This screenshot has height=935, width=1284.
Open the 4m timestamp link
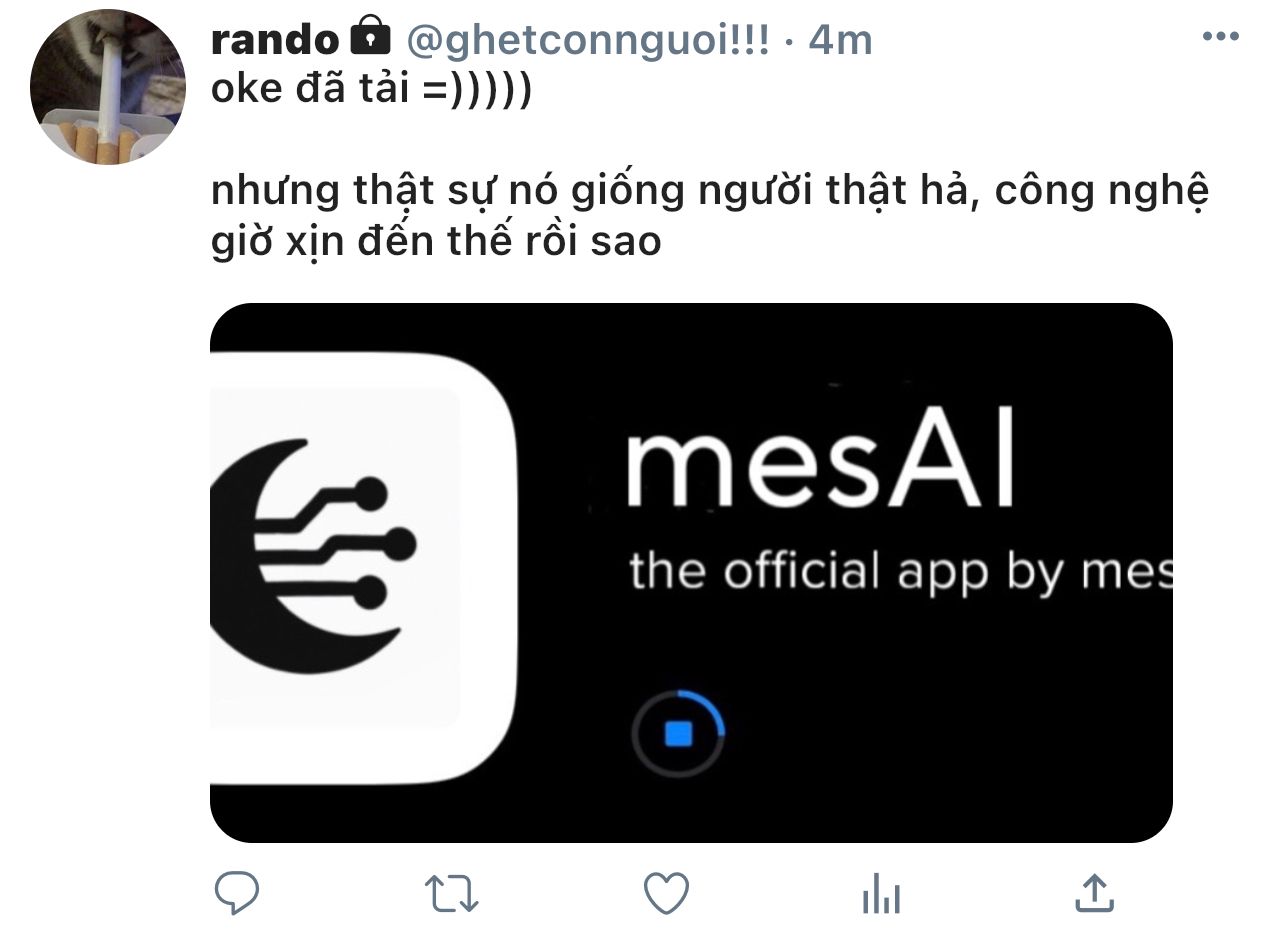pos(840,39)
